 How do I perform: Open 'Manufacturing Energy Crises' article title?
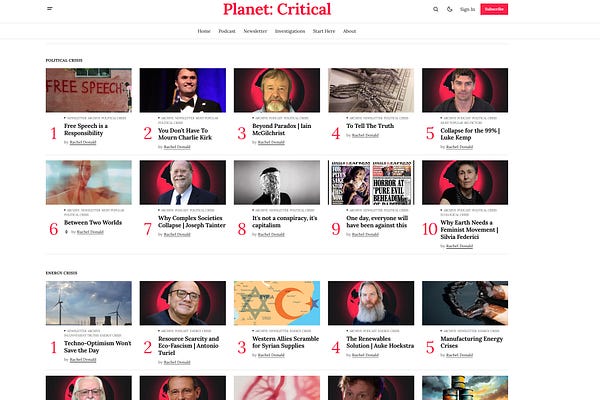pos(472,342)
